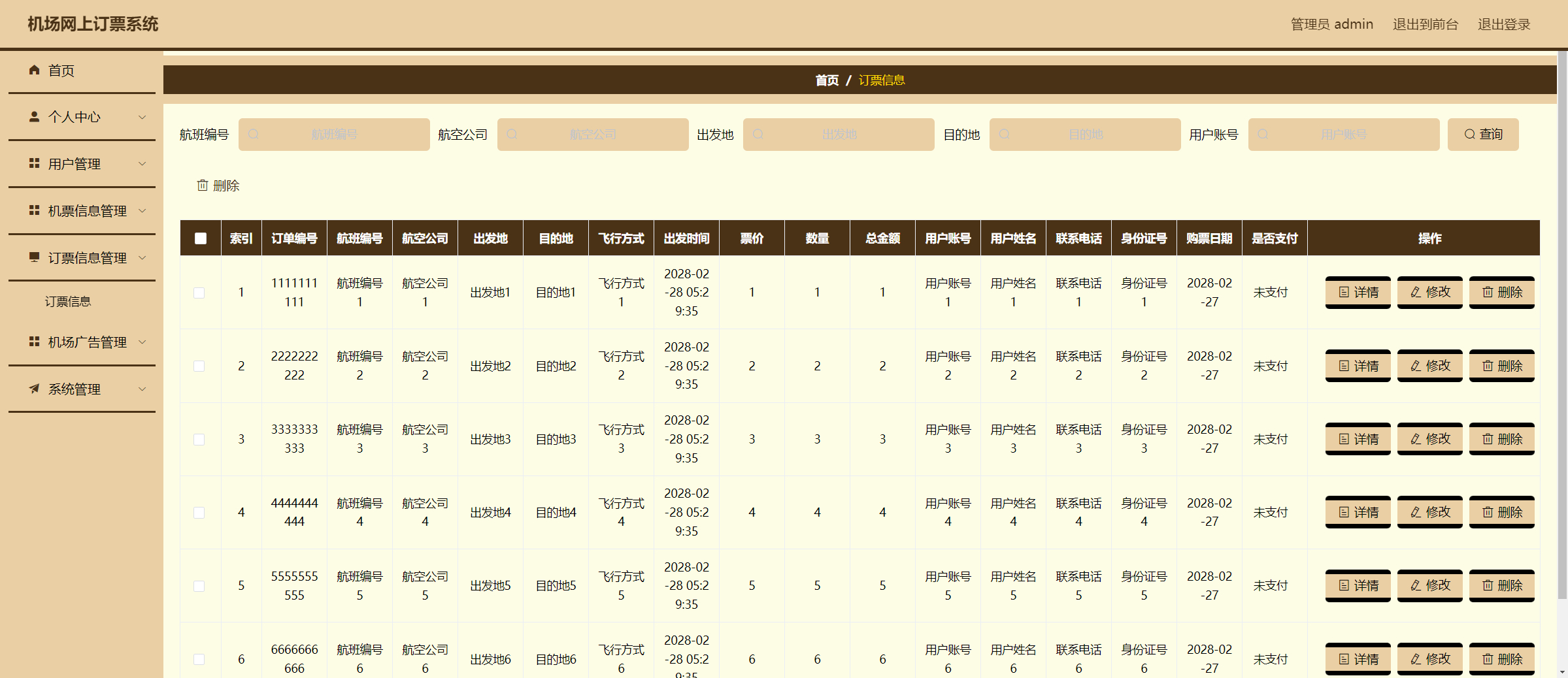
Task: Click 删除 for order 2222222222
Action: point(1501,366)
